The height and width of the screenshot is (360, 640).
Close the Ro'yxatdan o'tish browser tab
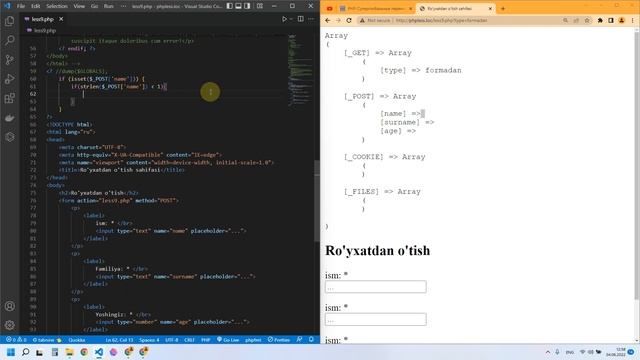[490, 9]
